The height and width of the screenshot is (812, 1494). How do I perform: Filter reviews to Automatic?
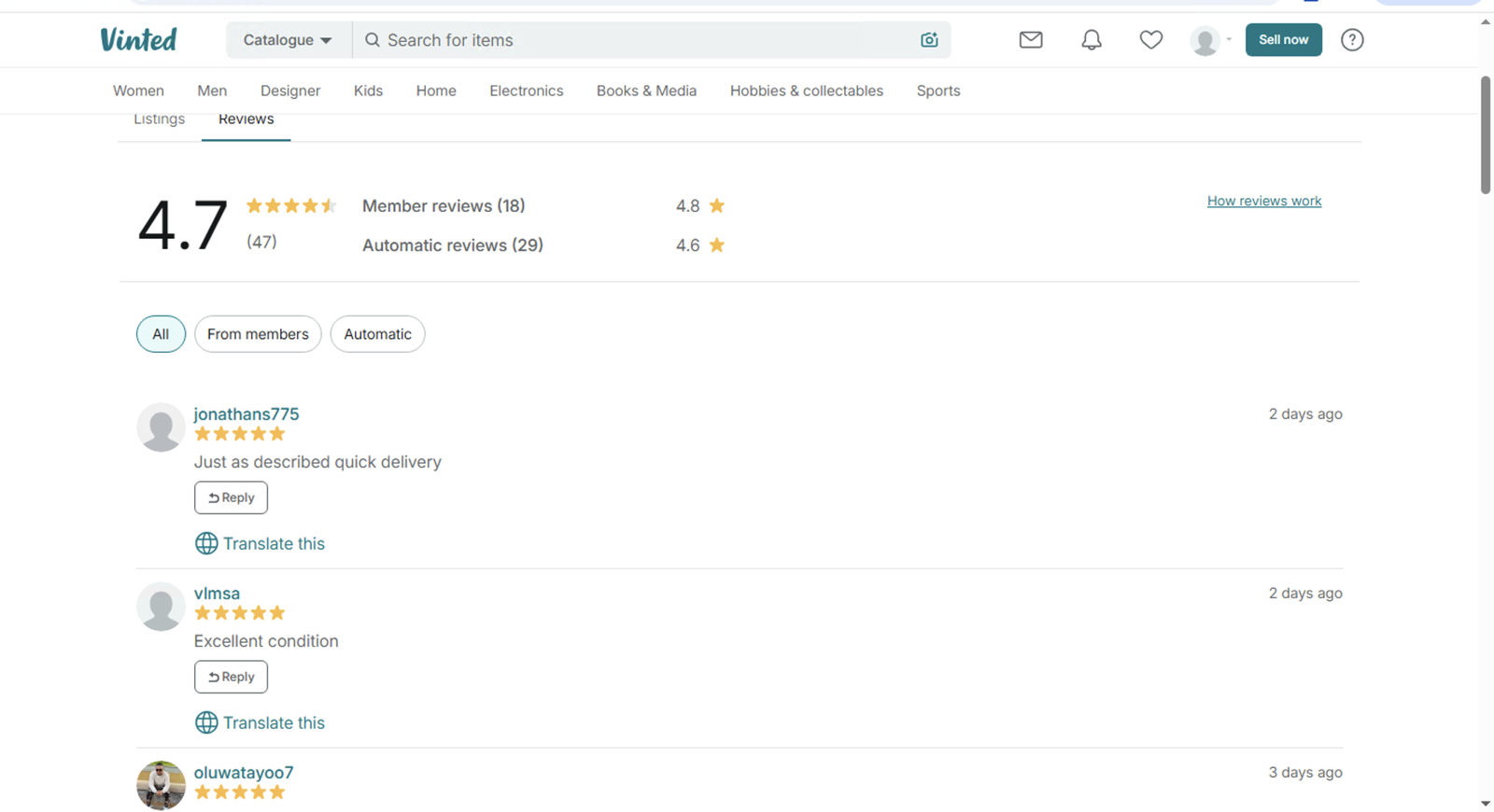(x=377, y=334)
